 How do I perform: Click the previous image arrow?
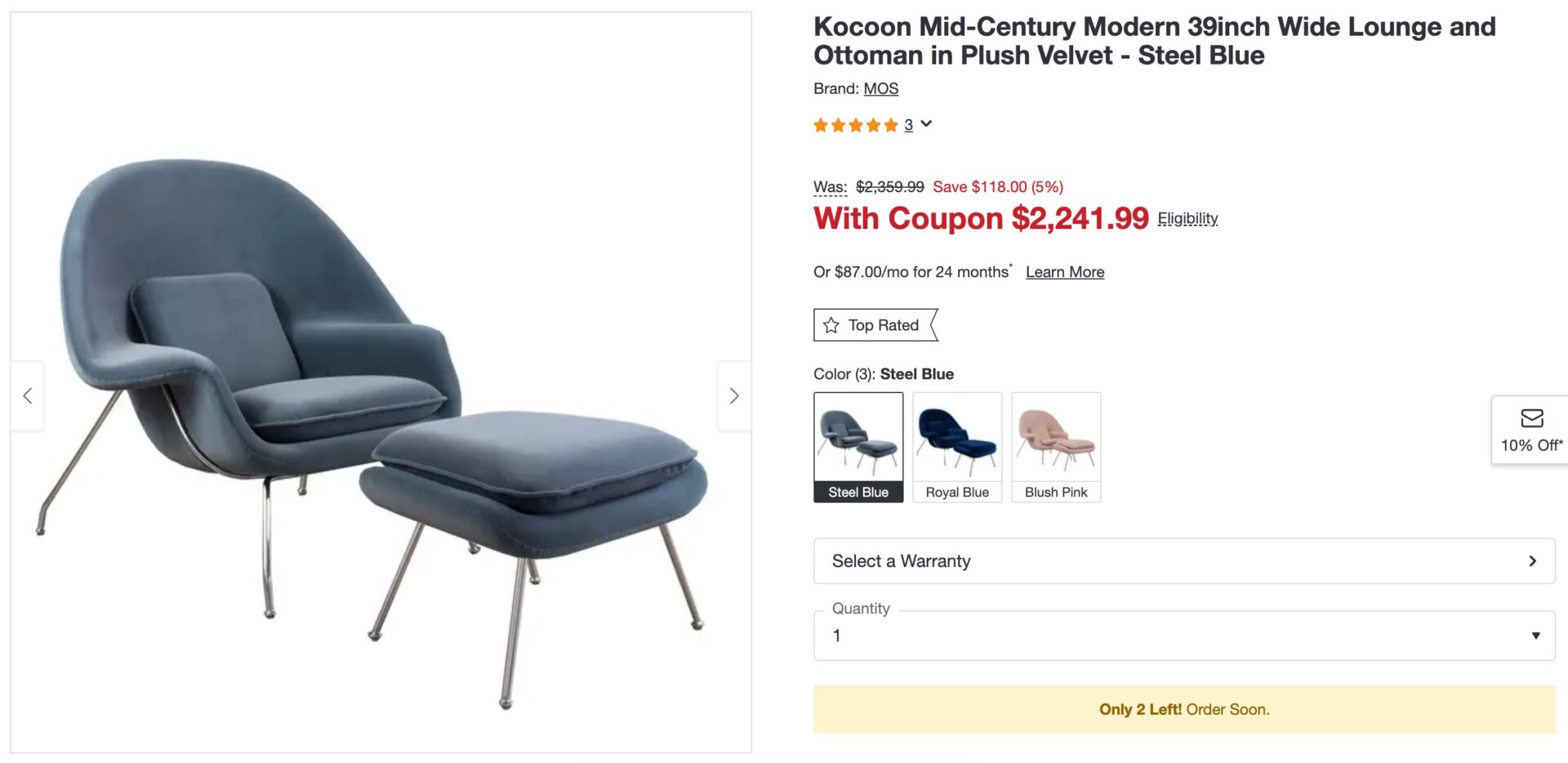point(29,395)
